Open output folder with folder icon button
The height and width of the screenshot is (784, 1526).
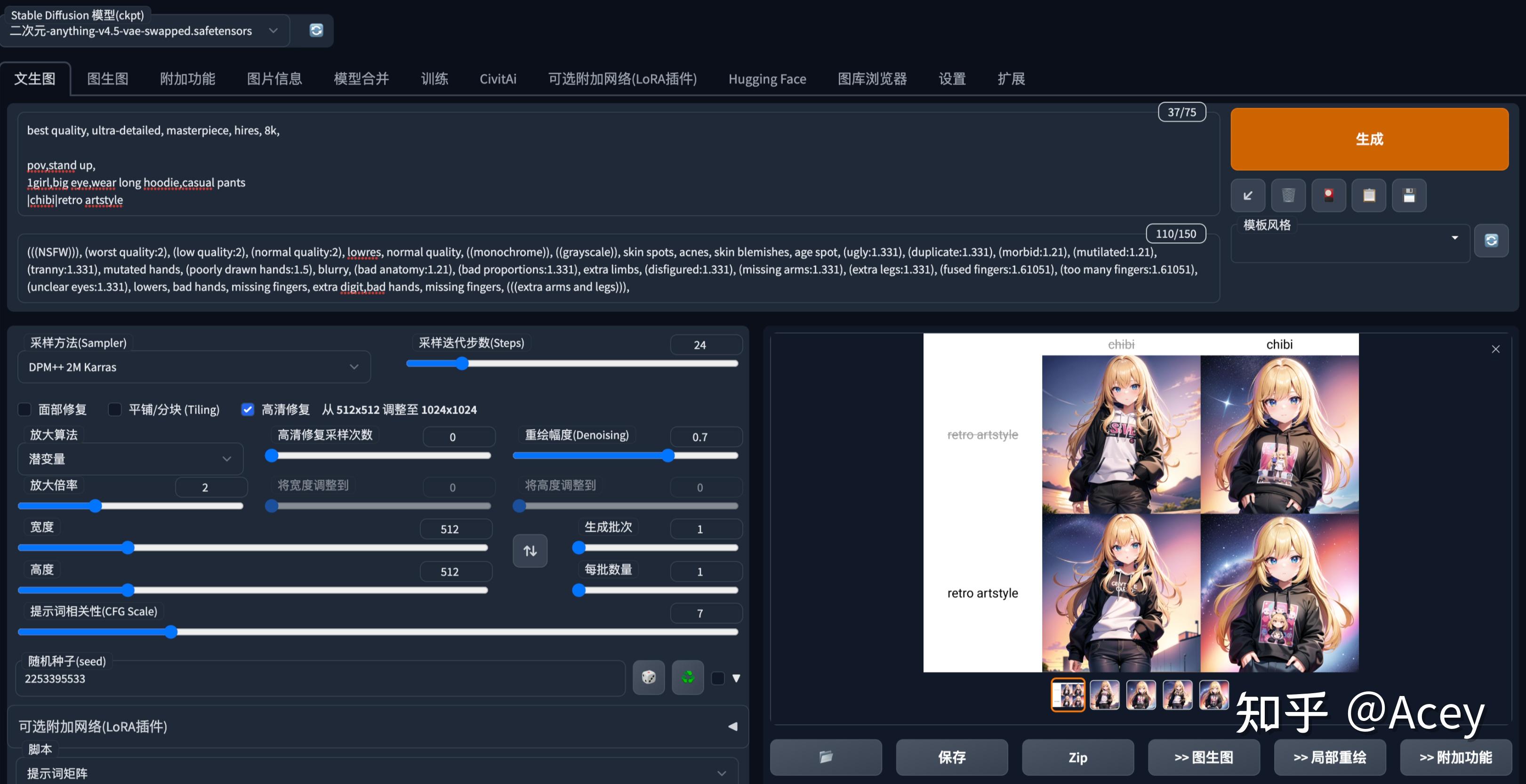826,757
